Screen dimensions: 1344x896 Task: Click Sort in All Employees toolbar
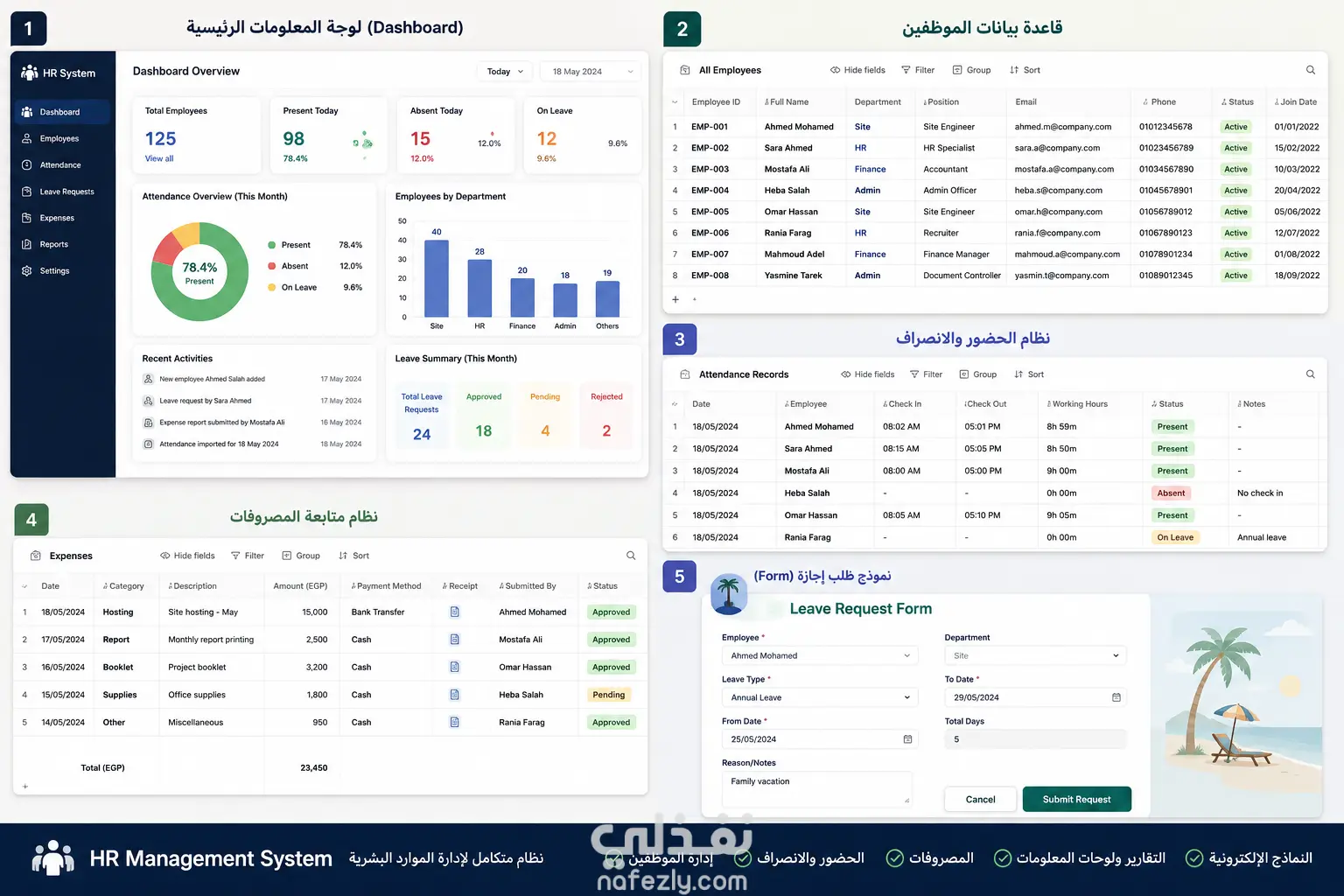click(1025, 70)
